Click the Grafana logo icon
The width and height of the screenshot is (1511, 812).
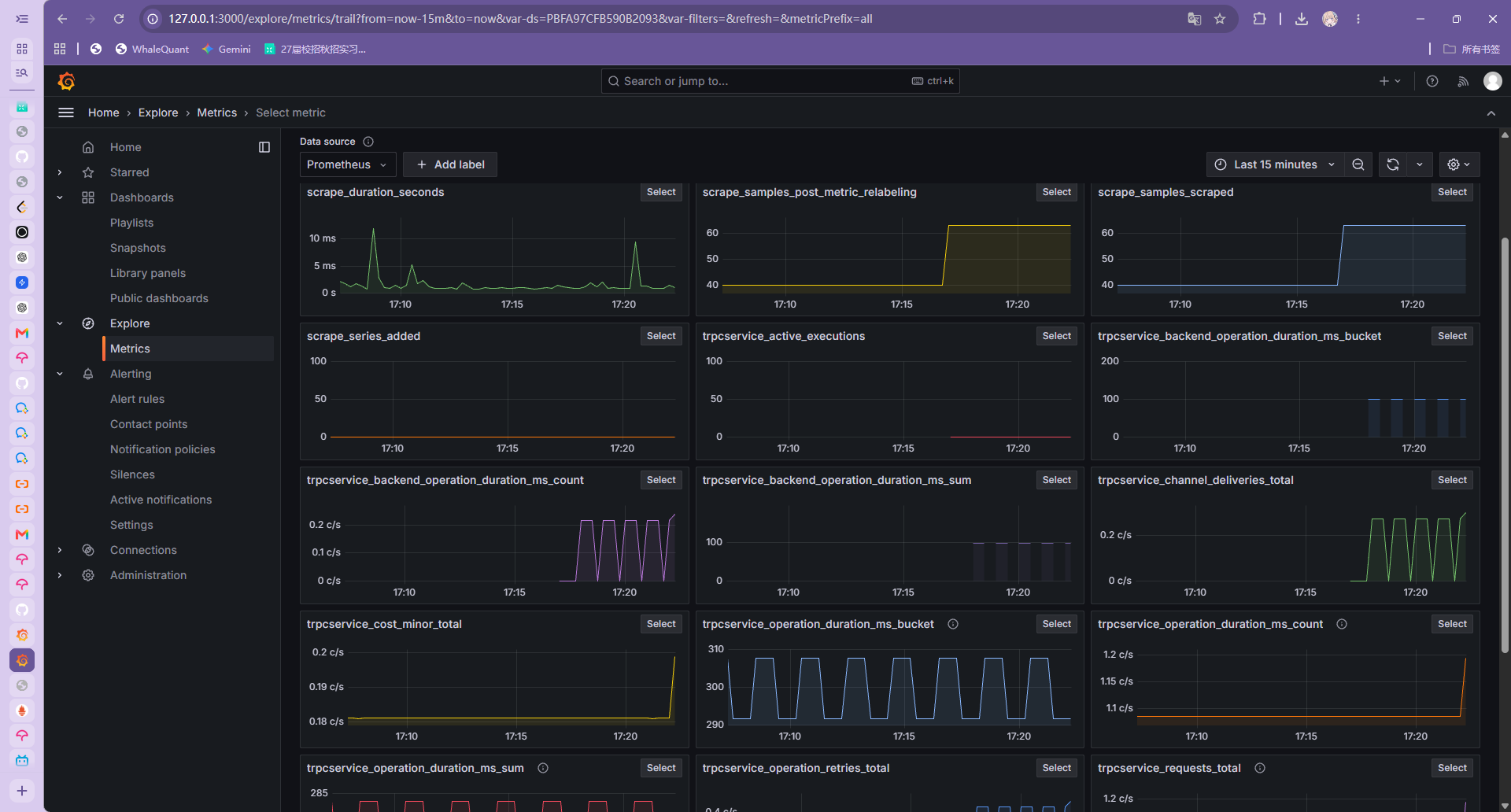[66, 81]
